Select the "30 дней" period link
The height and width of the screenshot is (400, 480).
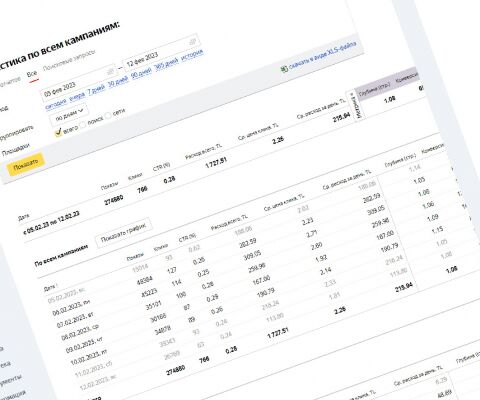point(118,81)
